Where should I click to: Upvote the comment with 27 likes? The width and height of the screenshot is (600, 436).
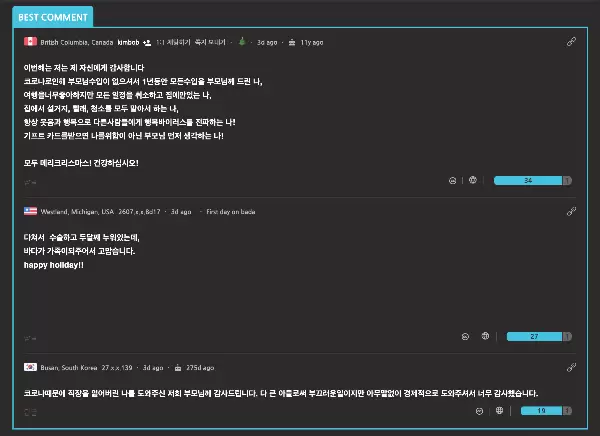coord(535,336)
